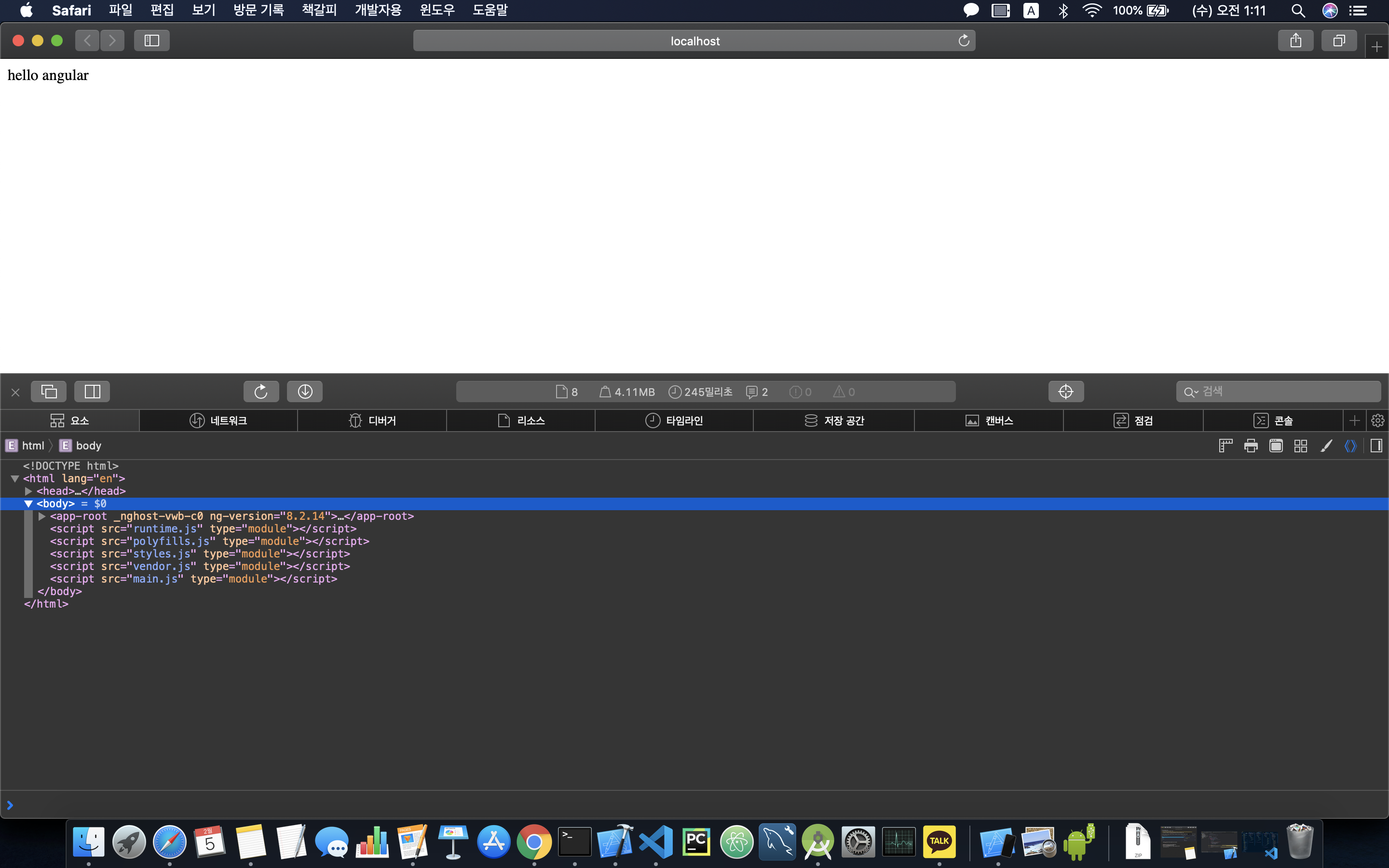Click the 검색 search field
This screenshot has width=1389, height=868.
pos(1286,392)
